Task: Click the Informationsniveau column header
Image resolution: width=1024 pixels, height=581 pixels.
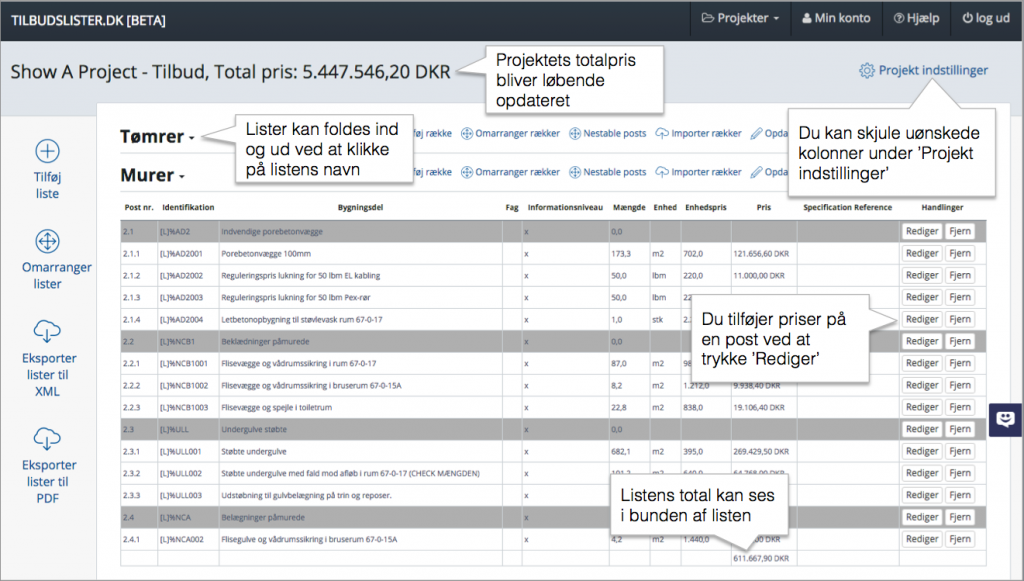Action: (x=565, y=208)
